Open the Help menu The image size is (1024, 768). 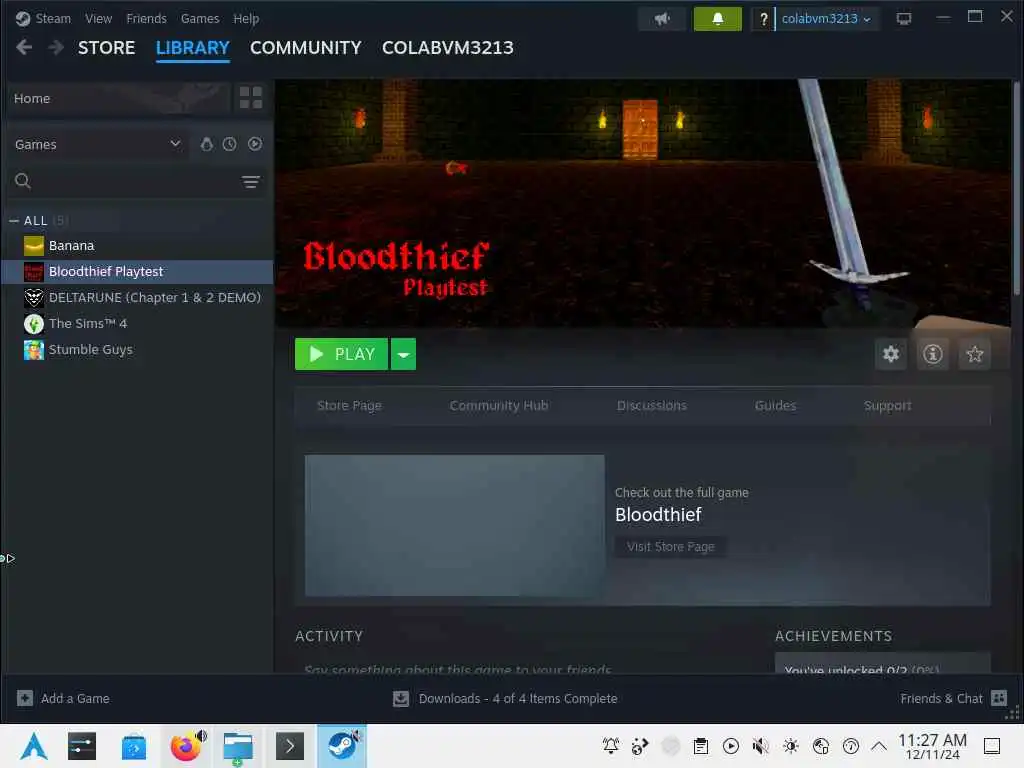246,19
